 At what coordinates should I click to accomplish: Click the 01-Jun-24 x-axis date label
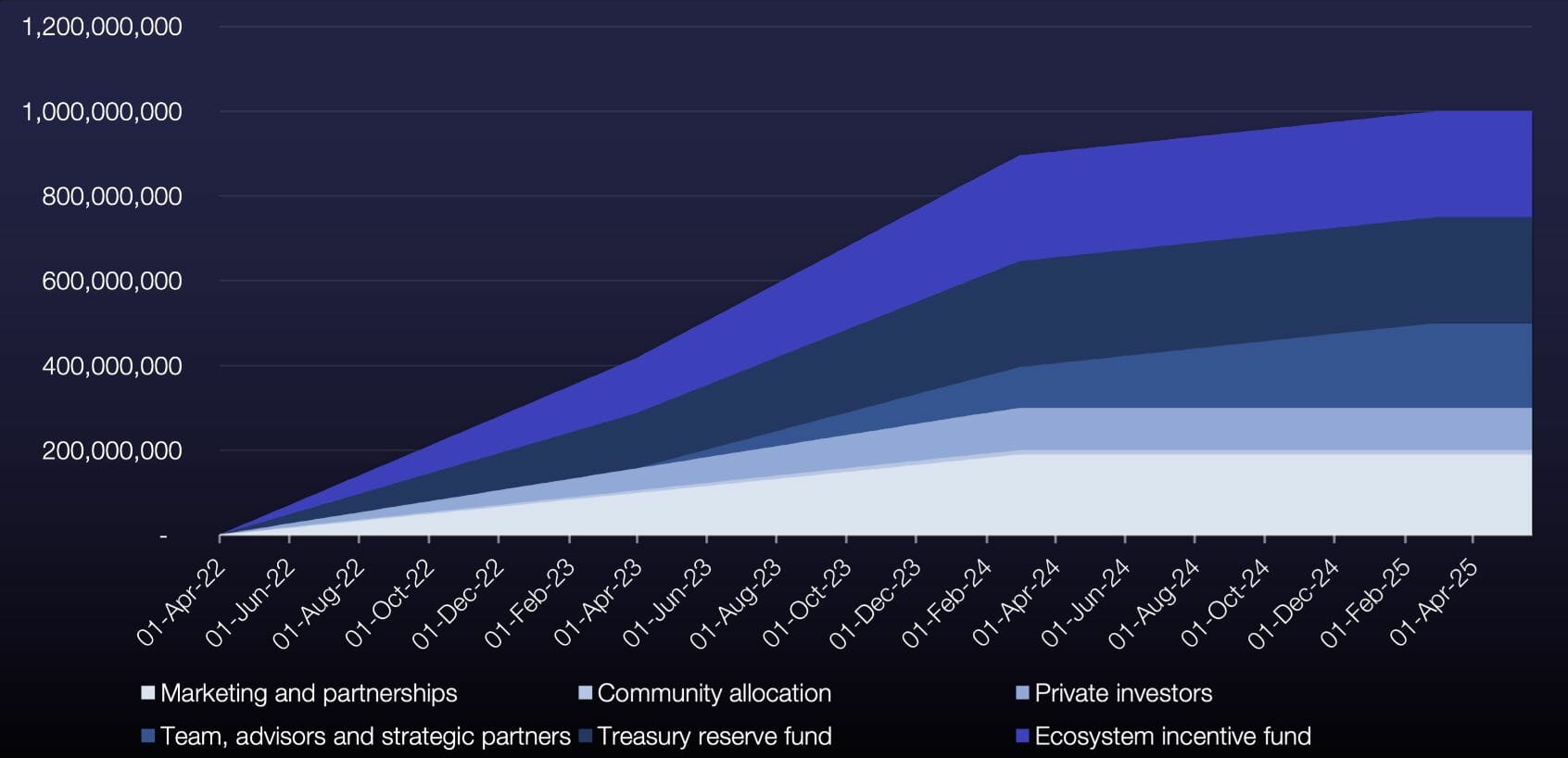point(1086,603)
